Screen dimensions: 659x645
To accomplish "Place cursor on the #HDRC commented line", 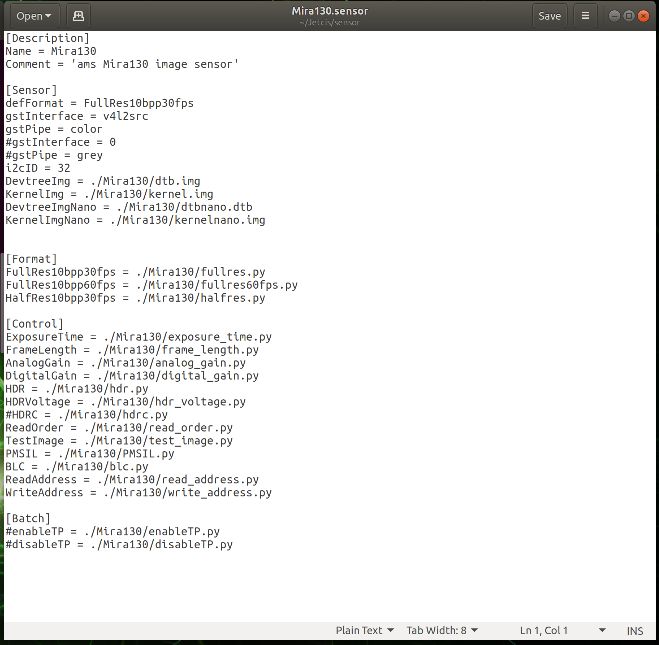I will 87,415.
